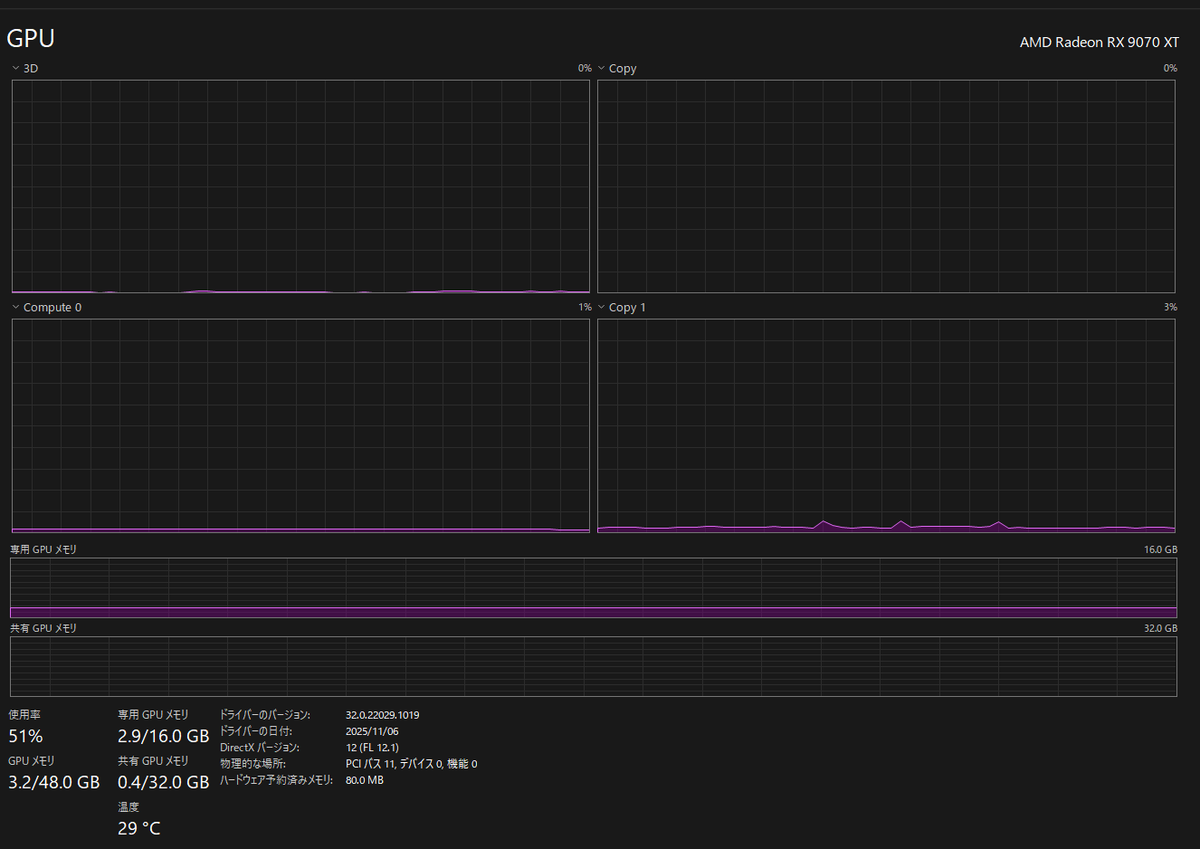Click the ドライバーの日付 label
The height and width of the screenshot is (849, 1200).
256,731
